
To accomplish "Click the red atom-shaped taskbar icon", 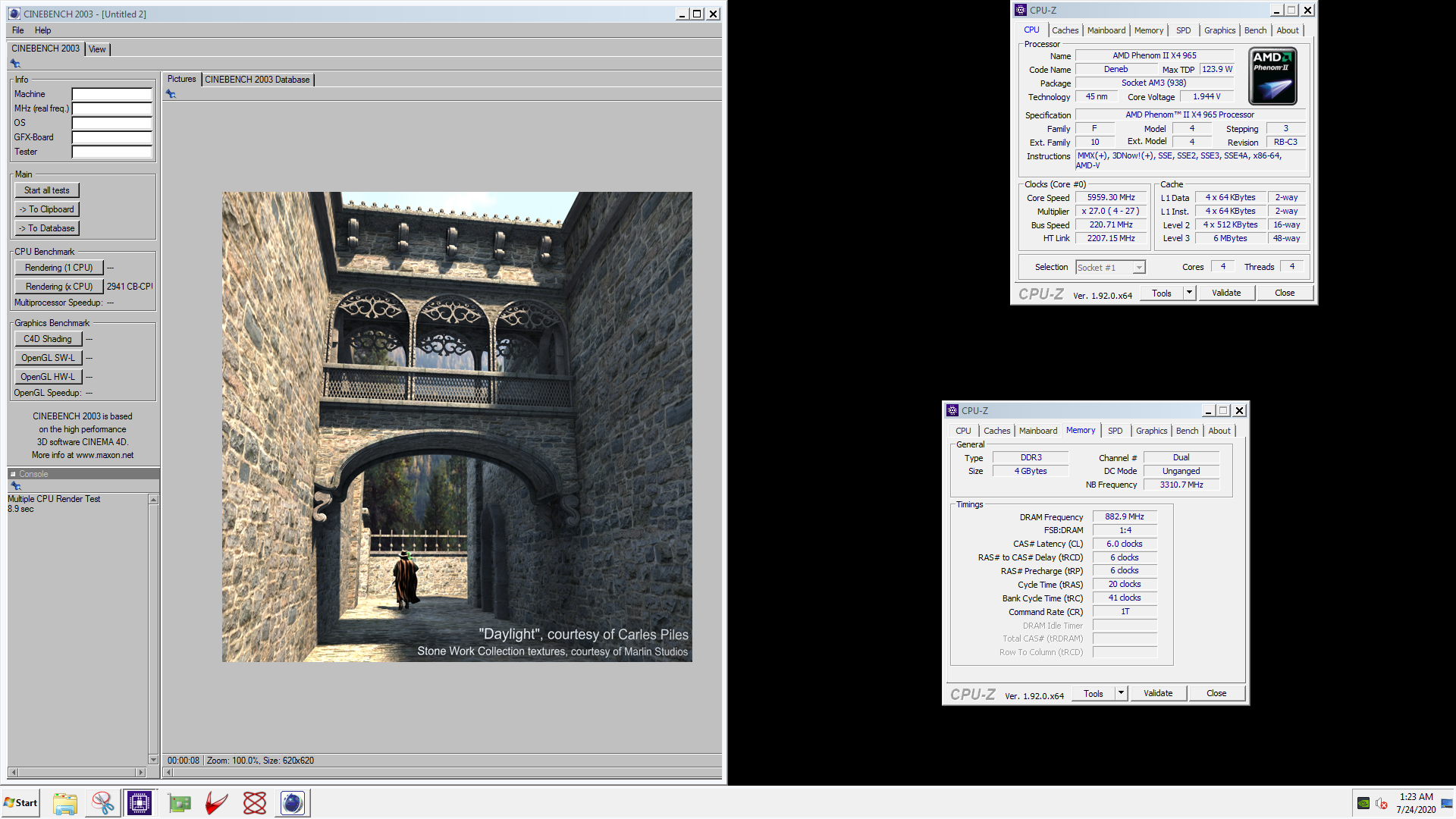I will [x=255, y=803].
